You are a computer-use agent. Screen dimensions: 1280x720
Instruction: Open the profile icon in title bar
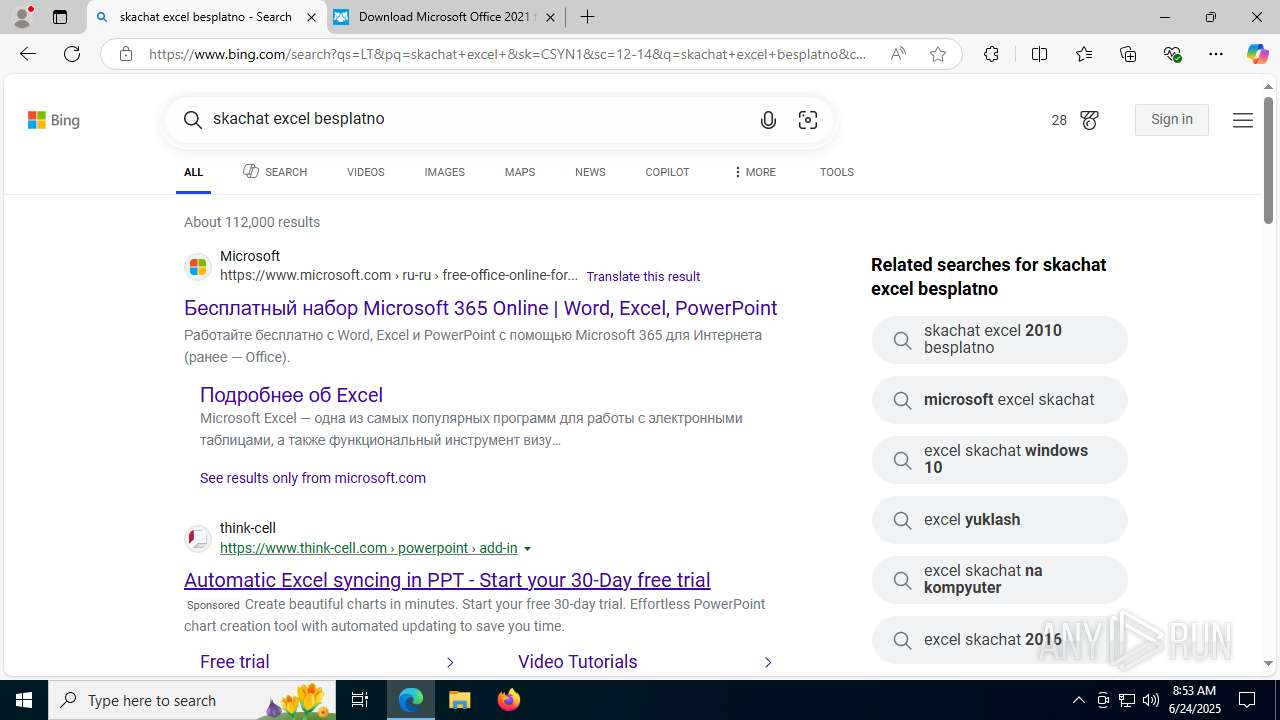point(22,17)
